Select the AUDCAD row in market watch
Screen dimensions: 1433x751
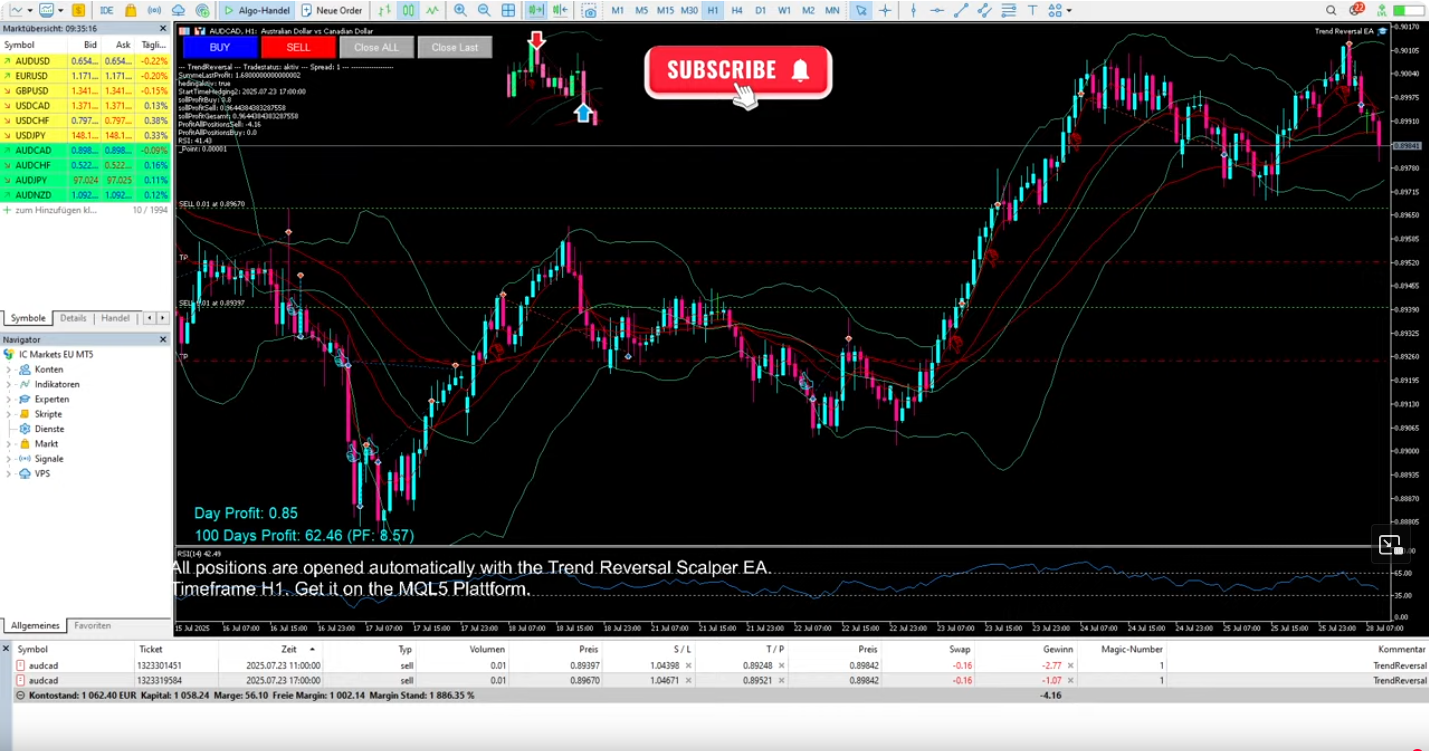point(85,151)
